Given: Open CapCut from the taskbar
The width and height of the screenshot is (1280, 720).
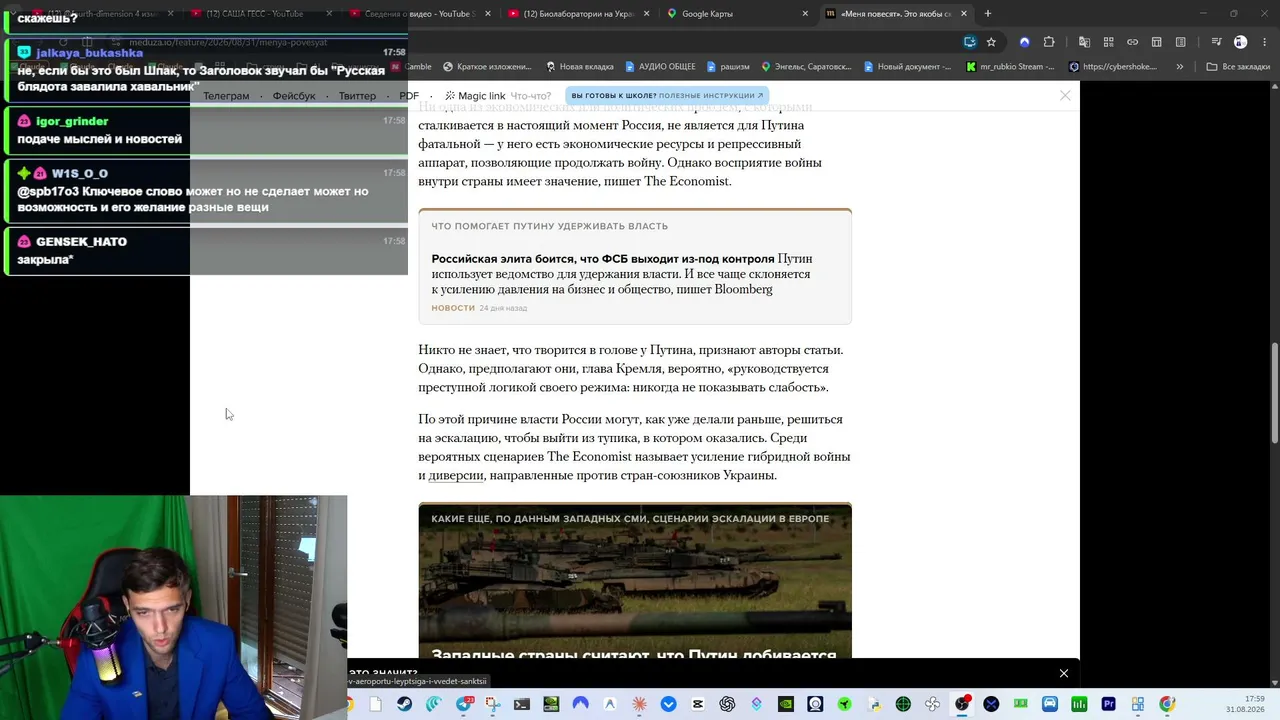Looking at the screenshot, I should [697, 704].
